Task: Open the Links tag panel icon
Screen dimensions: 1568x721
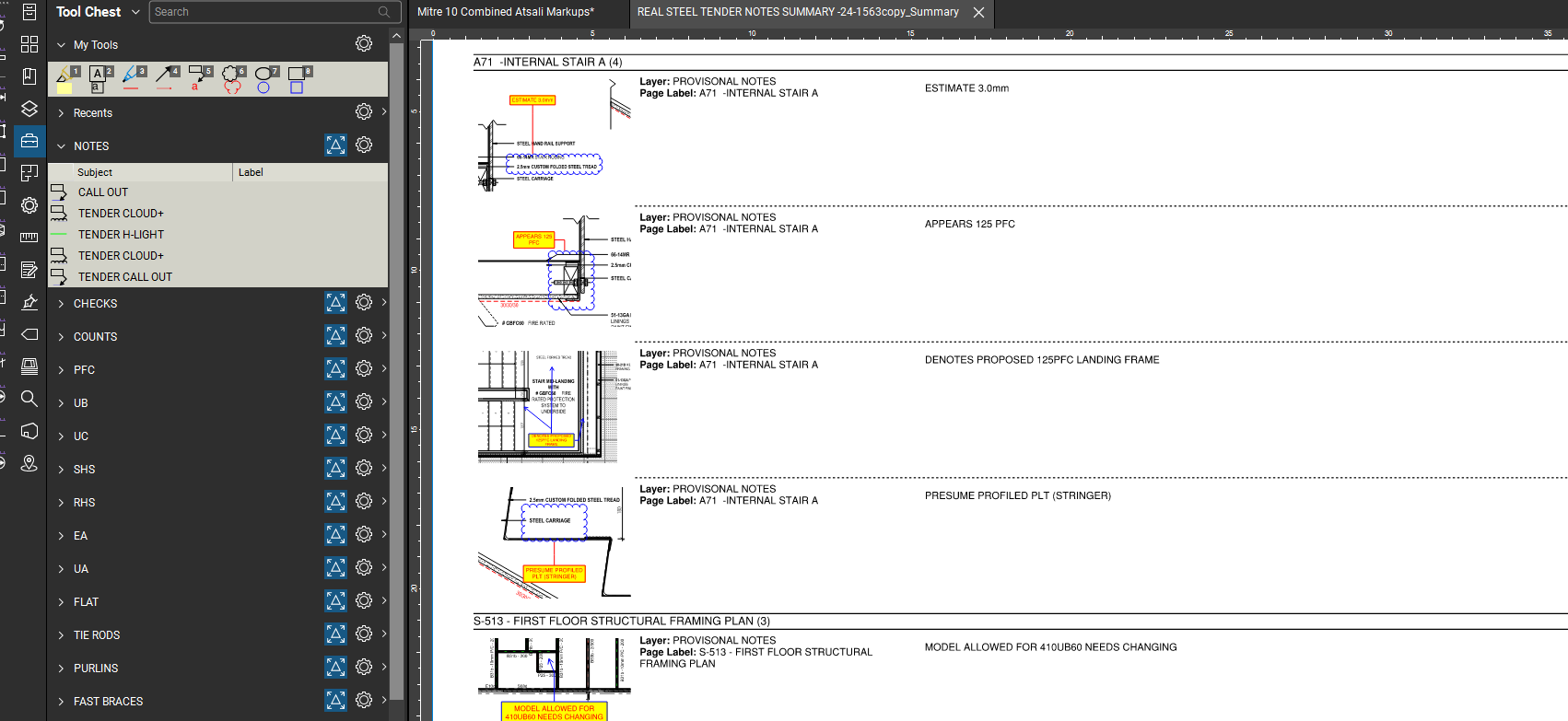Action: 29,334
